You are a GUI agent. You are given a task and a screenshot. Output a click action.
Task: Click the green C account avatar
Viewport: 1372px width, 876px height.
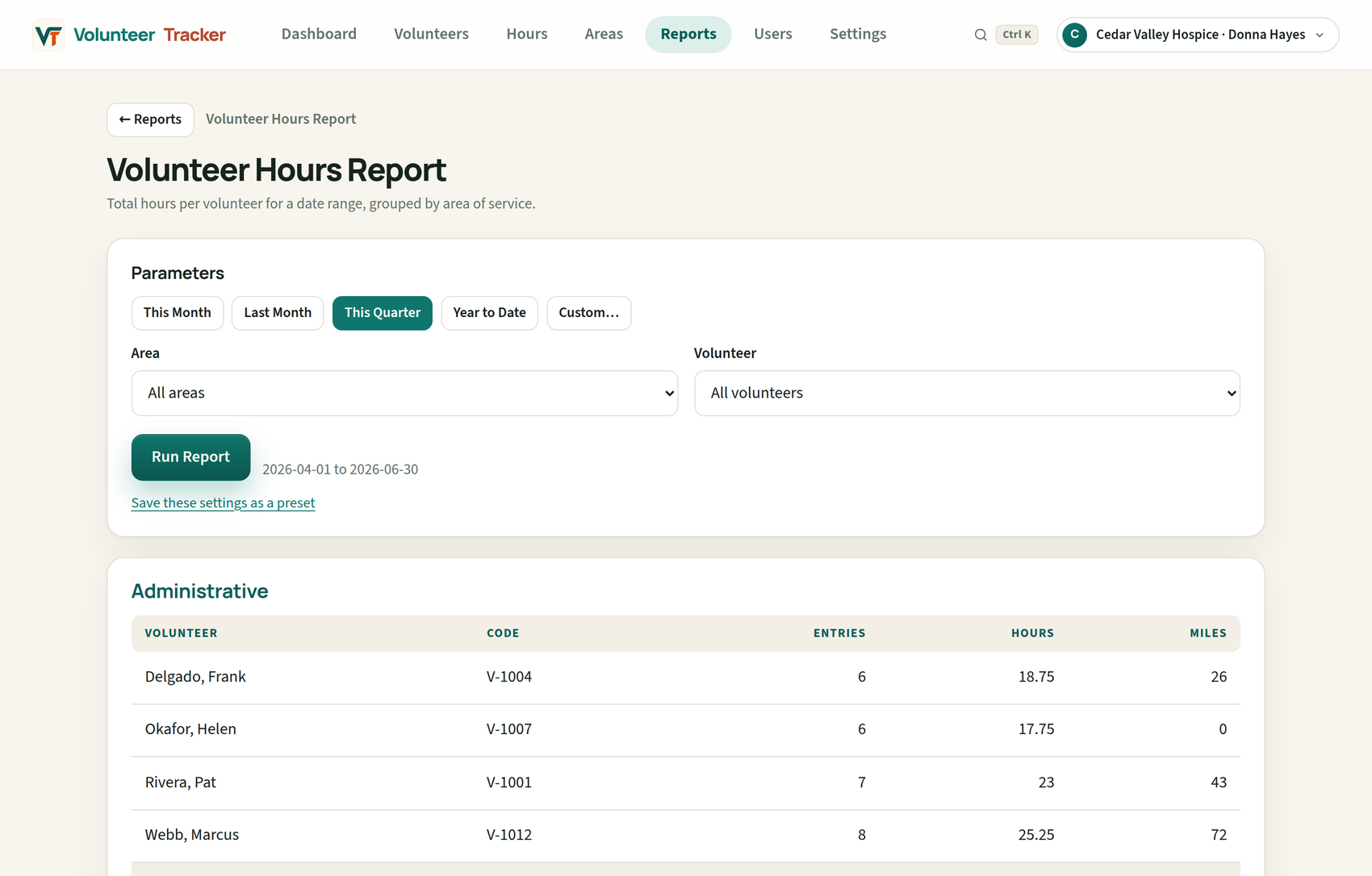tap(1074, 35)
